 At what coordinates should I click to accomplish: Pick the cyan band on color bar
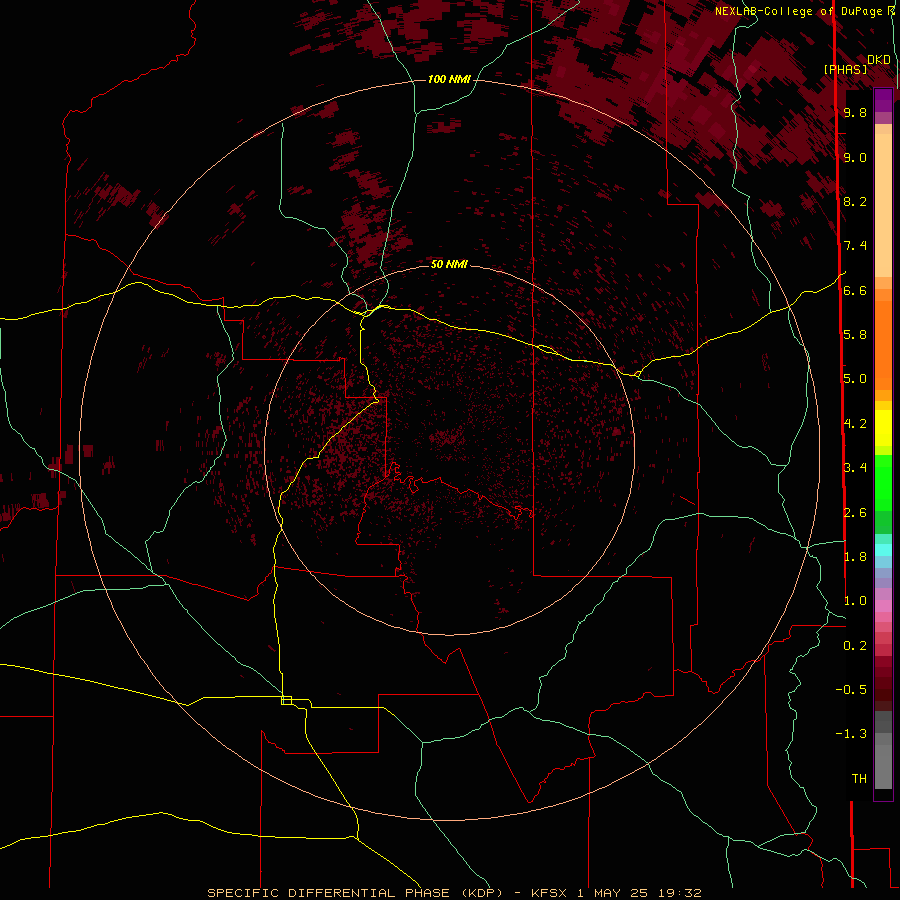coord(883,550)
